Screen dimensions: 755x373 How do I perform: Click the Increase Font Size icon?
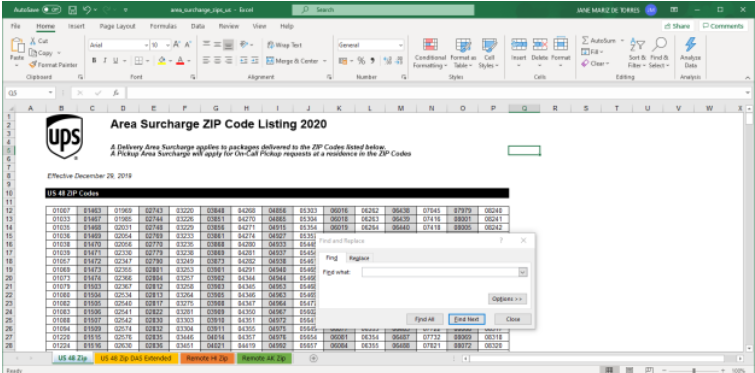click(177, 45)
